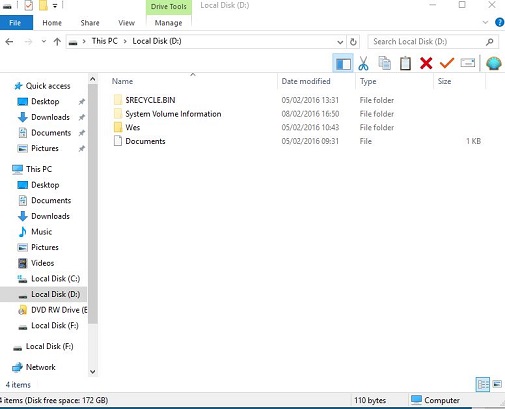Screen dimensions: 505x409
Task: Open pinned Pictures under Quick access
Action: click(x=45, y=148)
